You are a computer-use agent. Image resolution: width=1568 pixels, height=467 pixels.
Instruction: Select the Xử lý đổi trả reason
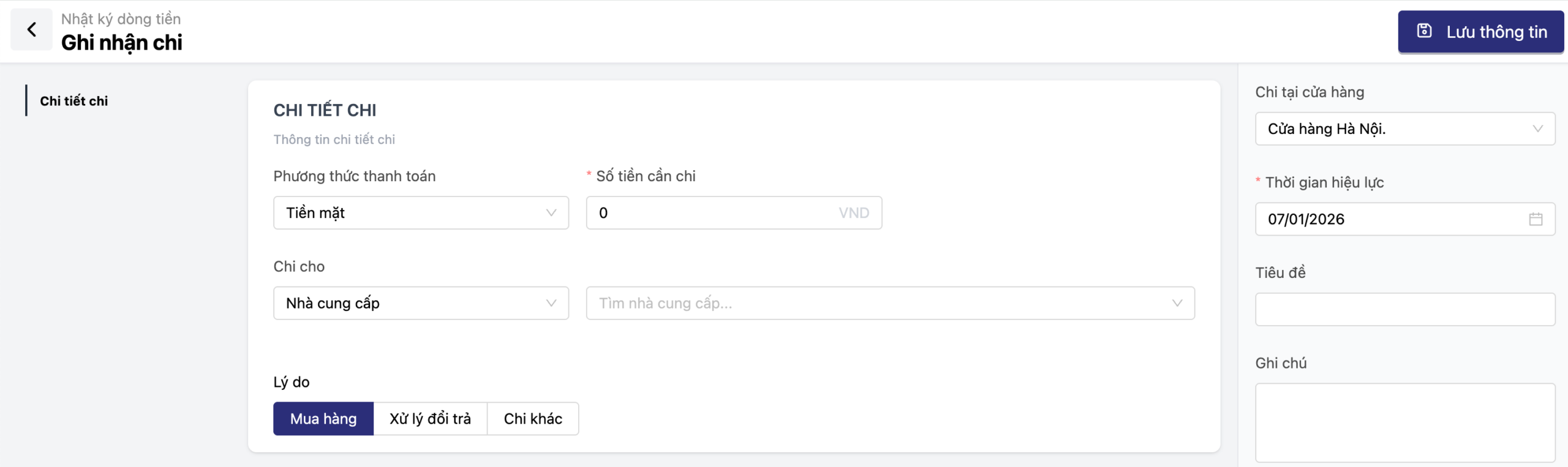[430, 419]
